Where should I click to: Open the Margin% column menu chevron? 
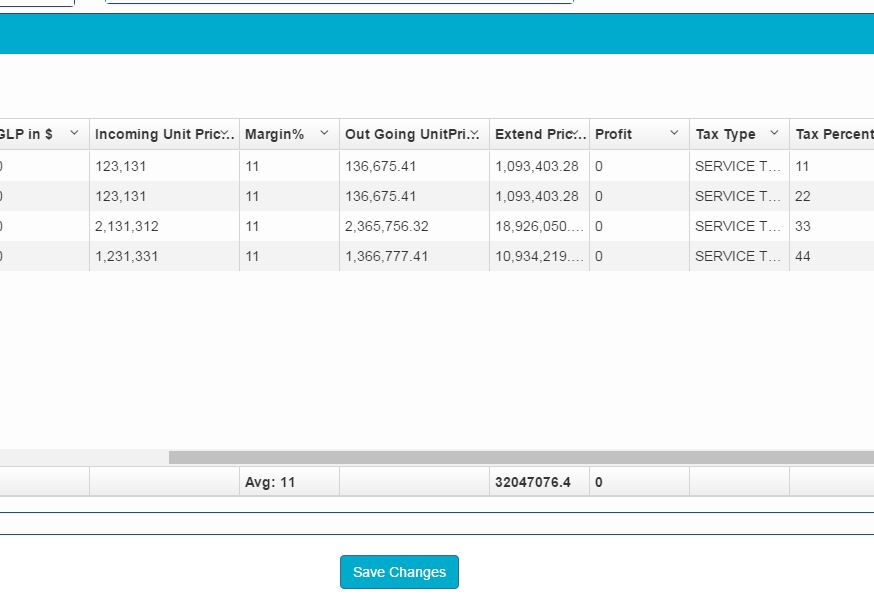(324, 133)
